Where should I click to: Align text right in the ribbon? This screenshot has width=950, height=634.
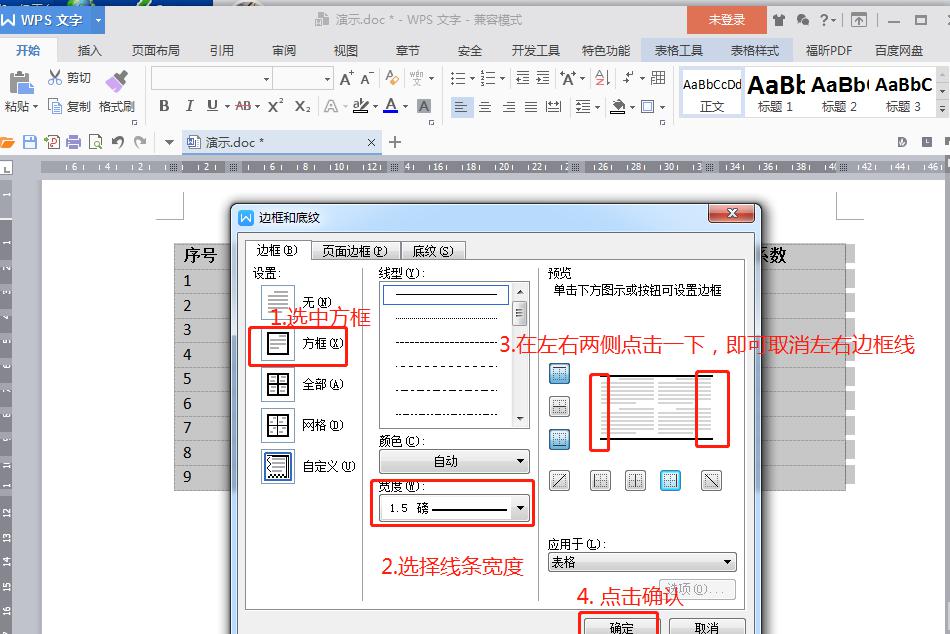coord(509,107)
